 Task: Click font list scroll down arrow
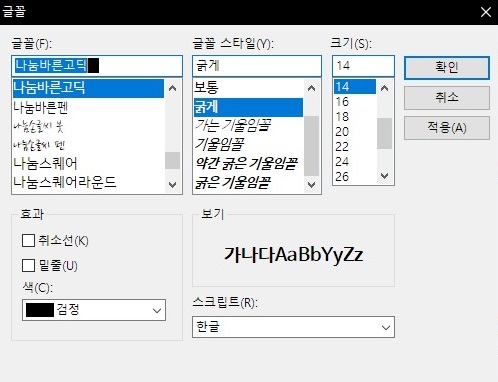tap(172, 184)
